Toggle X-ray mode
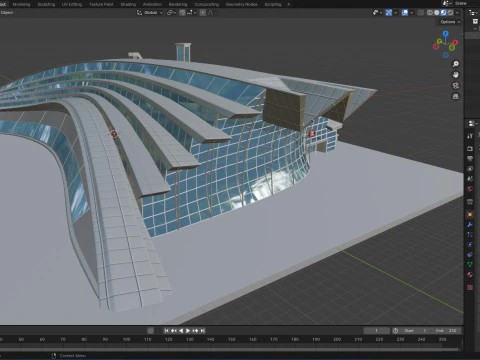 421,13
